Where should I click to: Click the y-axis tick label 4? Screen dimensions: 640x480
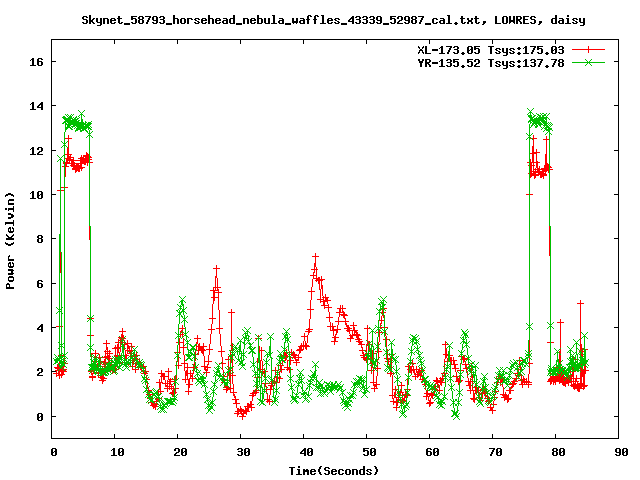40,328
